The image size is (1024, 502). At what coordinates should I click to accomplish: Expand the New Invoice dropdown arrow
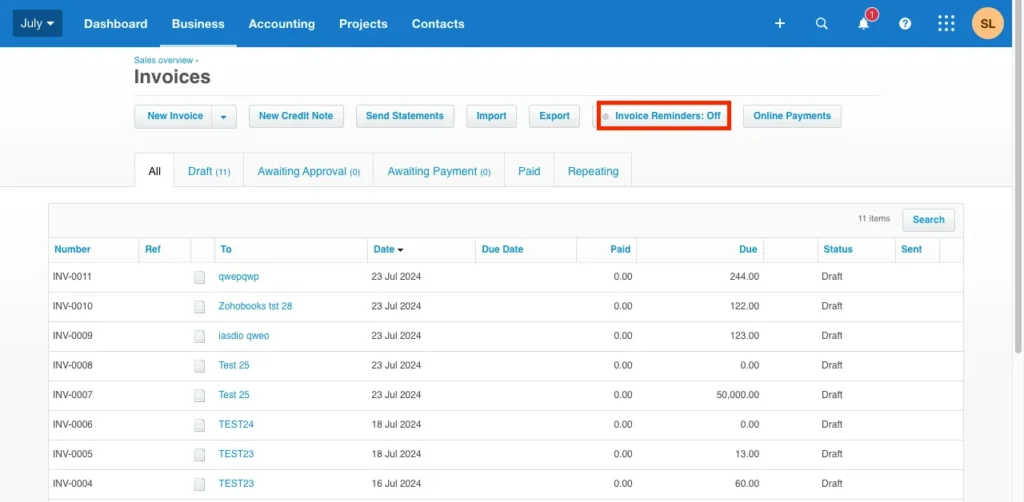[223, 116]
